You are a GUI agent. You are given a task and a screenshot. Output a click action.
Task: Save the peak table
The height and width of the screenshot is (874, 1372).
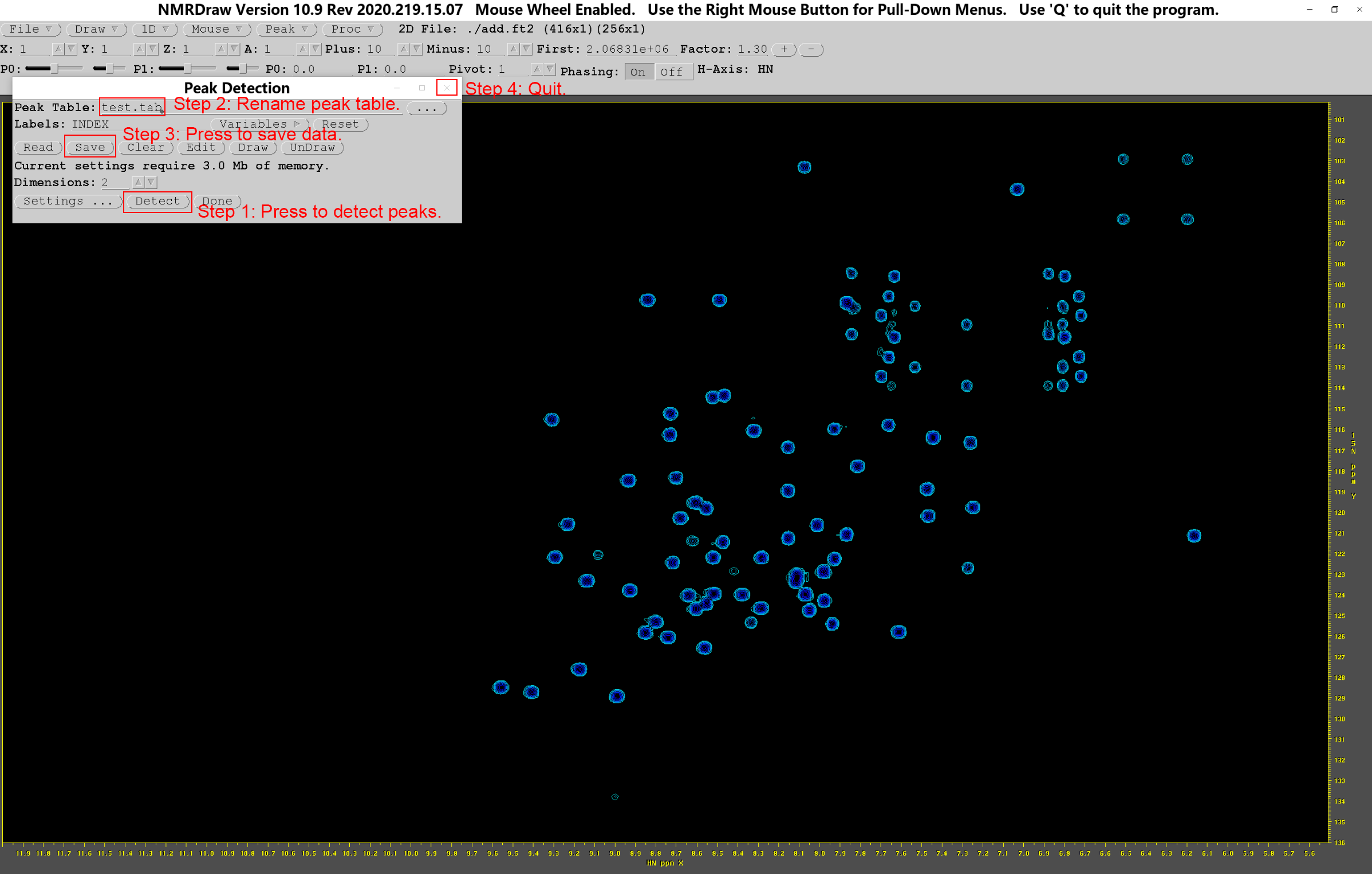pyautogui.click(x=90, y=147)
